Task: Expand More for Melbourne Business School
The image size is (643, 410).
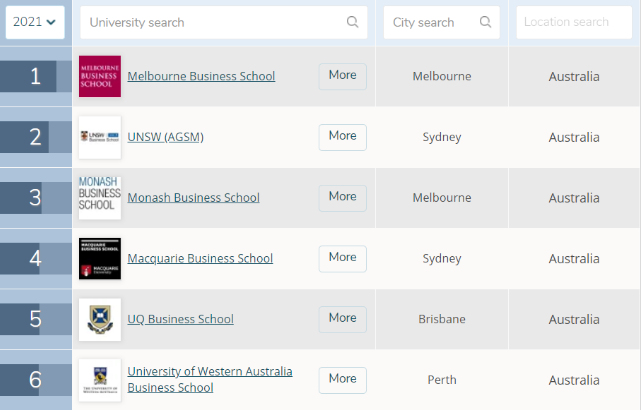Action: pyautogui.click(x=342, y=76)
